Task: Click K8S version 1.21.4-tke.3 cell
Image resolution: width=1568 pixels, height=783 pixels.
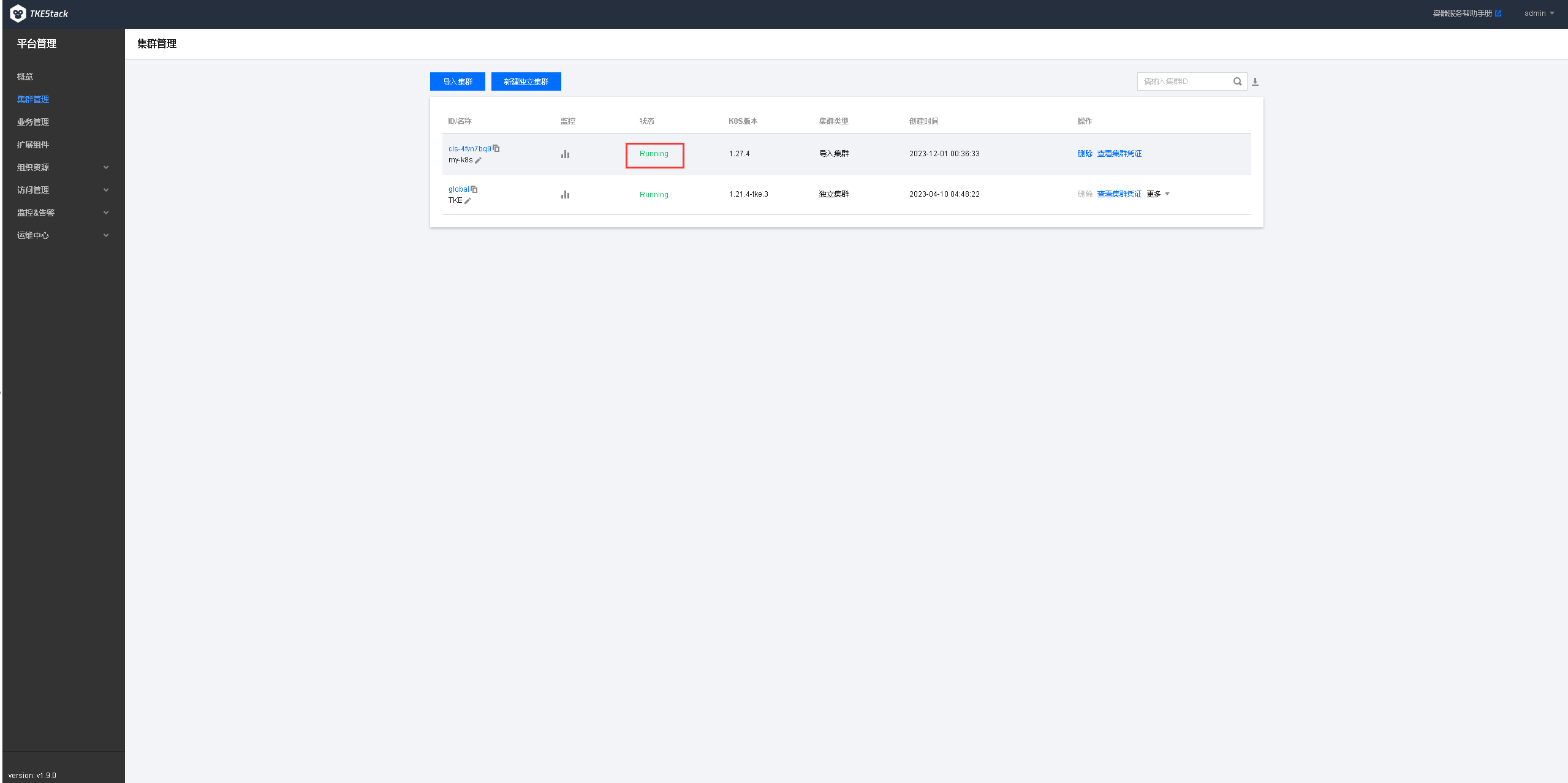Action: coord(748,194)
